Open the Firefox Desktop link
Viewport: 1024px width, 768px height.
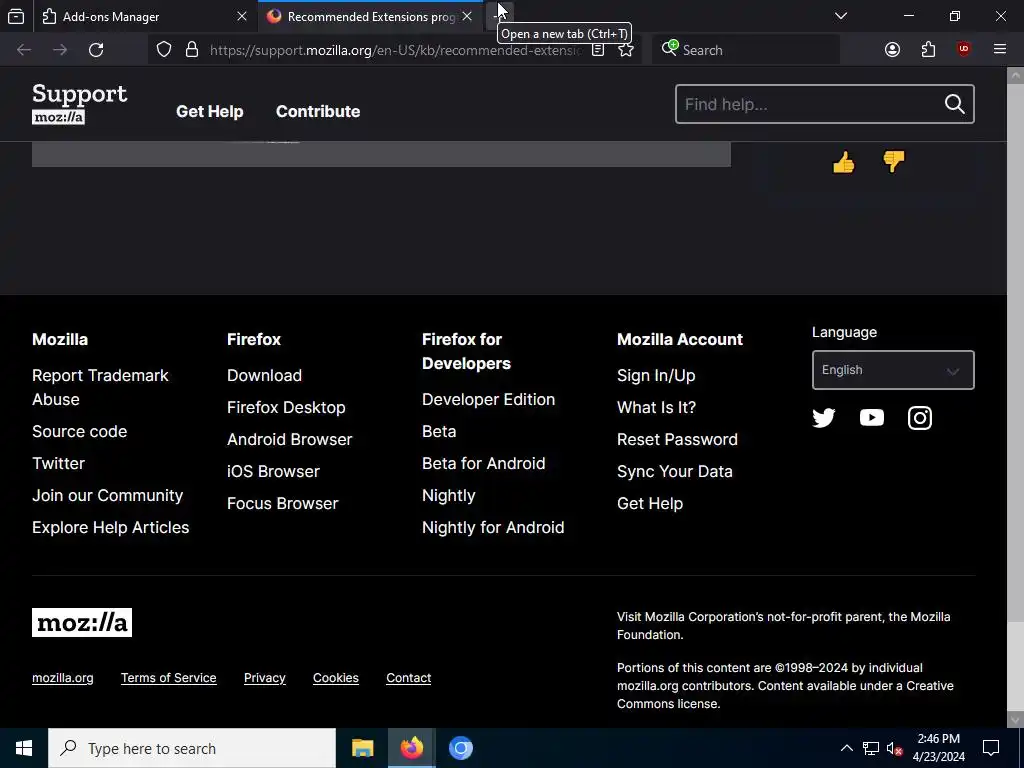click(286, 408)
